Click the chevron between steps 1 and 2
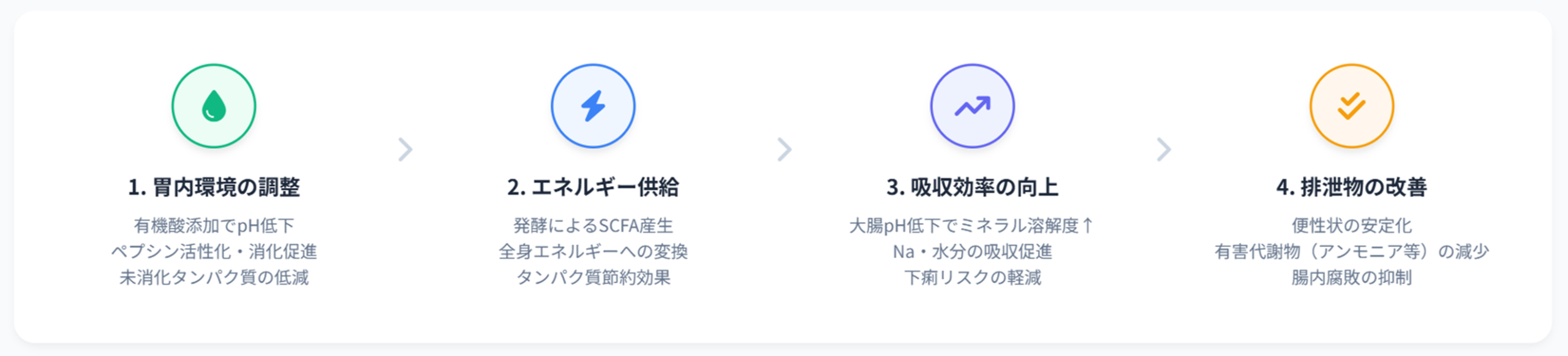The image size is (1568, 356). [405, 149]
